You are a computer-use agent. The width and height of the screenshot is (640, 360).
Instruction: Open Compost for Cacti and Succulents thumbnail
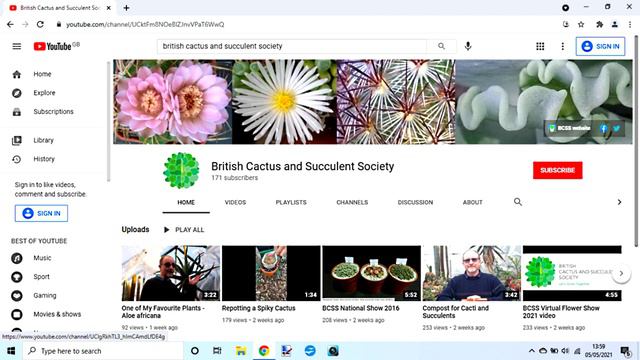click(x=471, y=273)
